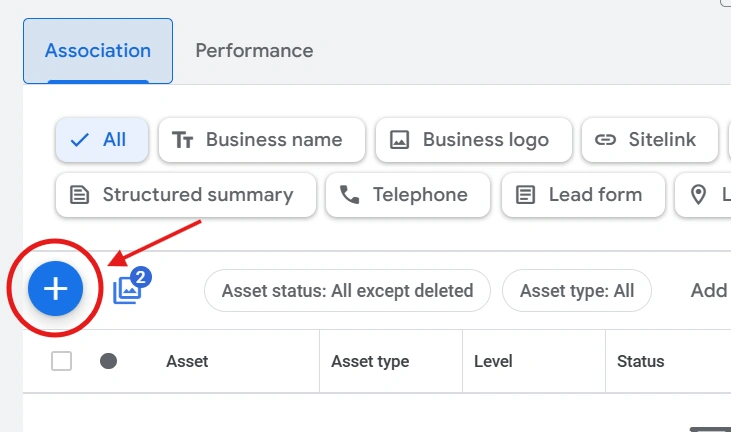Select the Business name filter chip
This screenshot has width=731, height=432.
262,140
